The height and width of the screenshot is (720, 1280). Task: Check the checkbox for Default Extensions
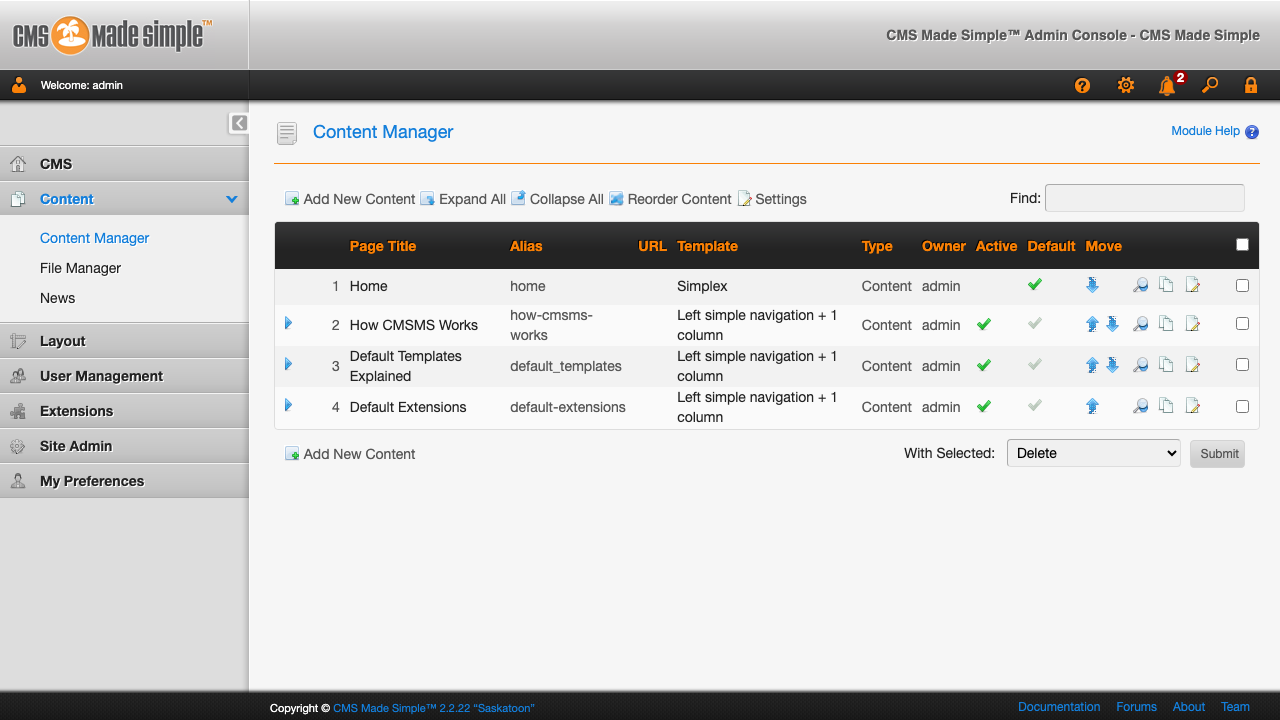tap(1242, 406)
